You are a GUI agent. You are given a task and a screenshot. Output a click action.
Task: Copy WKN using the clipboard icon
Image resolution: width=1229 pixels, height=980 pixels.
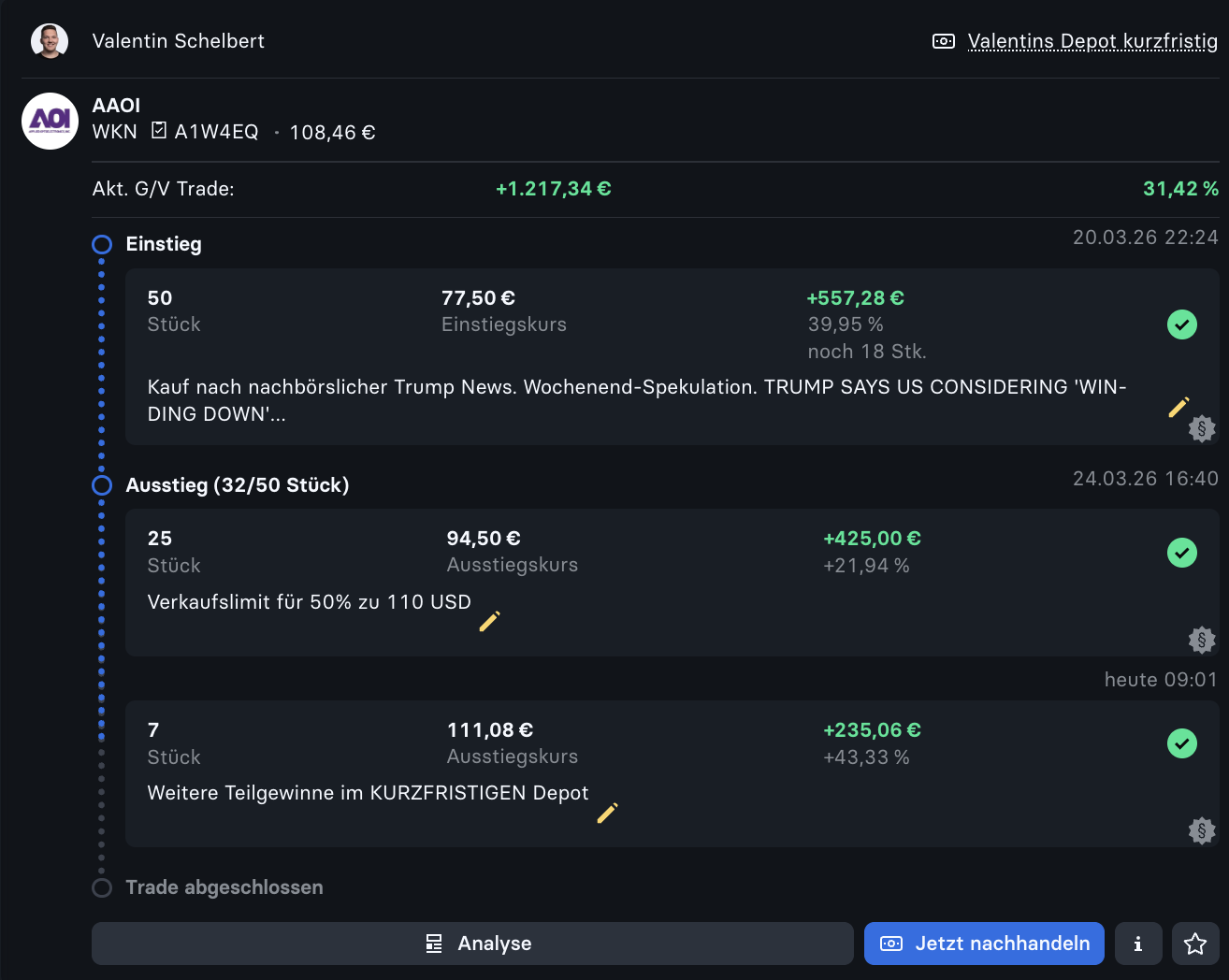[159, 131]
